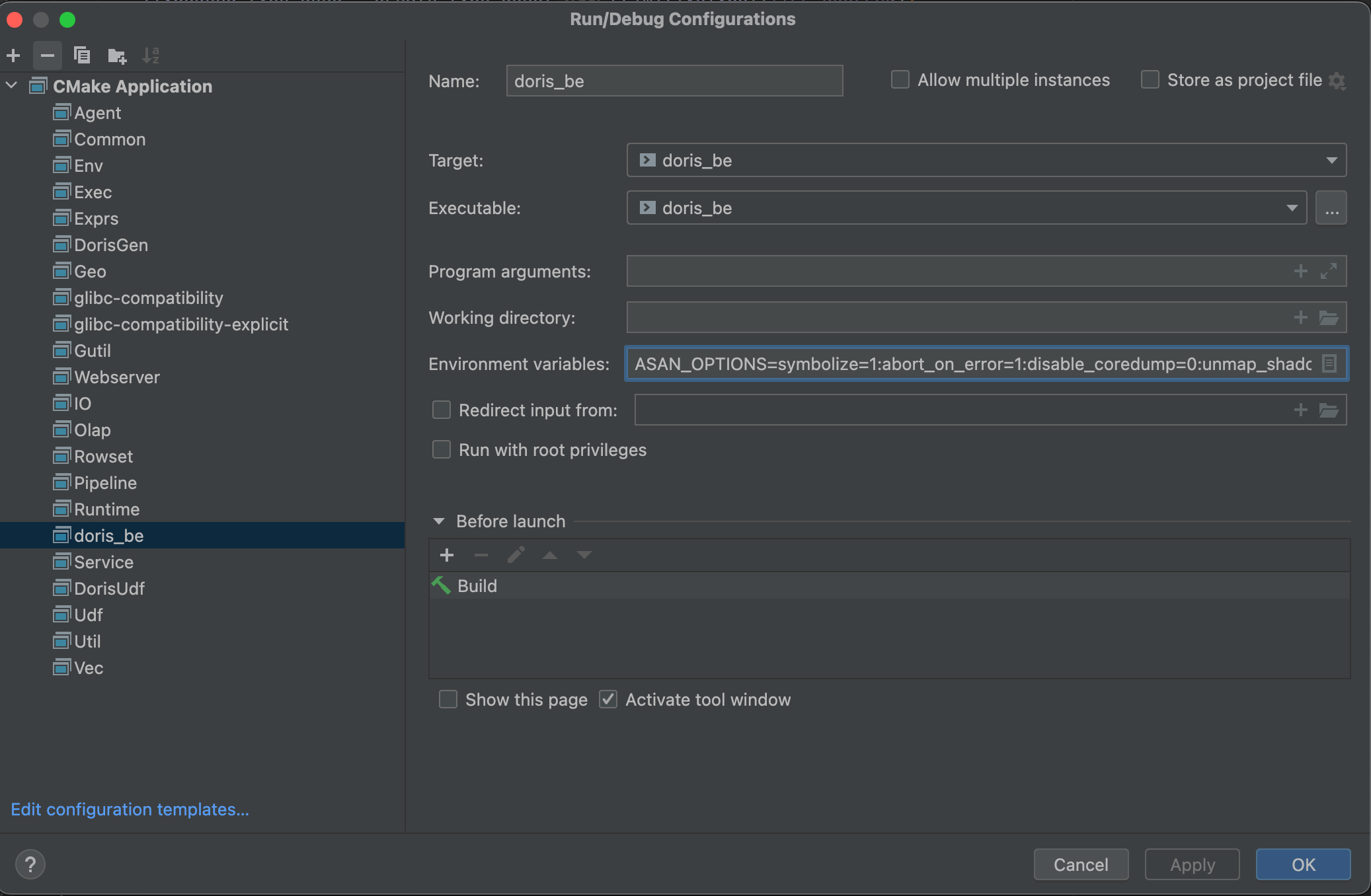Remove the selected configuration with the minus icon

pyautogui.click(x=47, y=56)
